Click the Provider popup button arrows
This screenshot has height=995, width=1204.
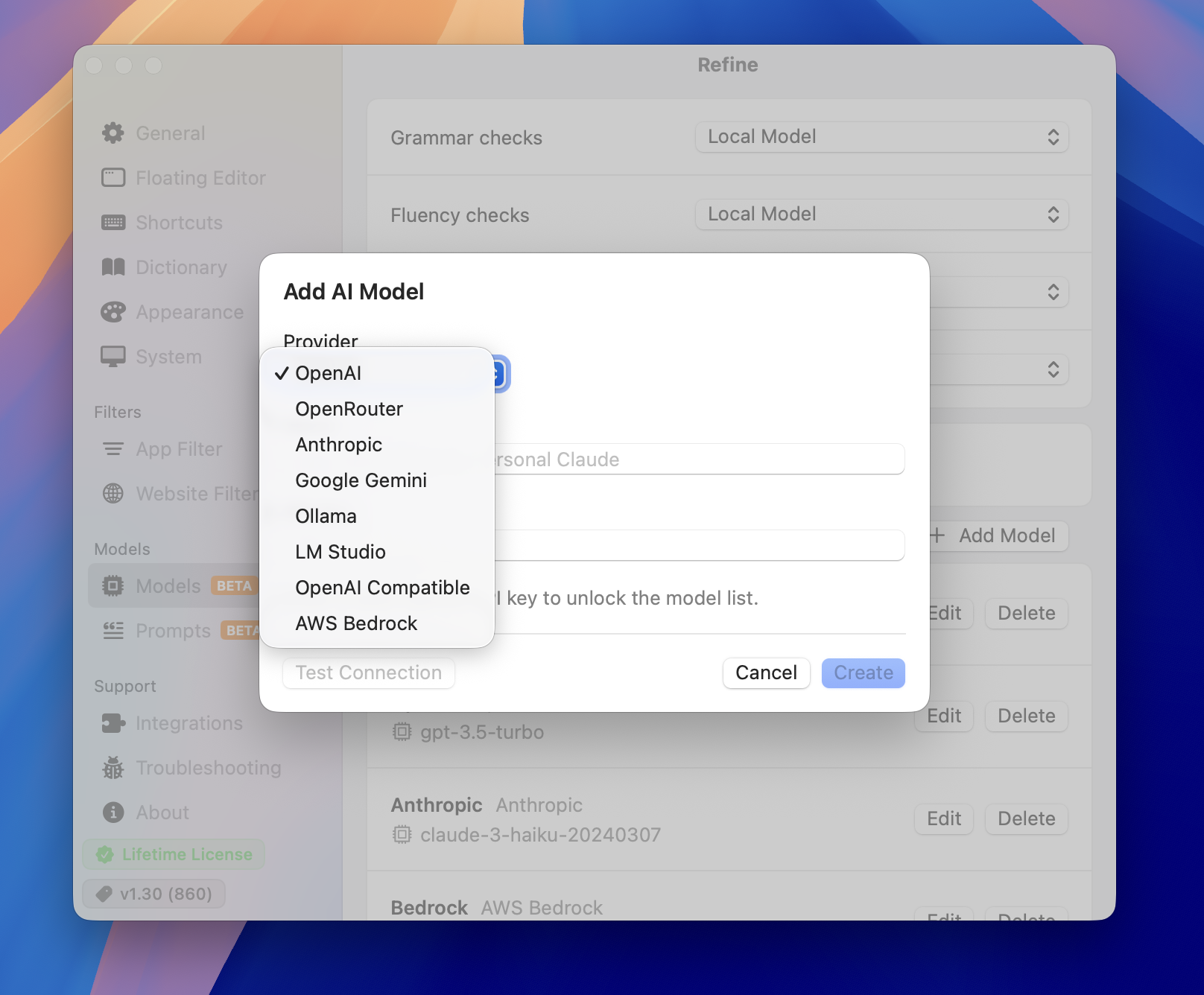click(x=501, y=374)
